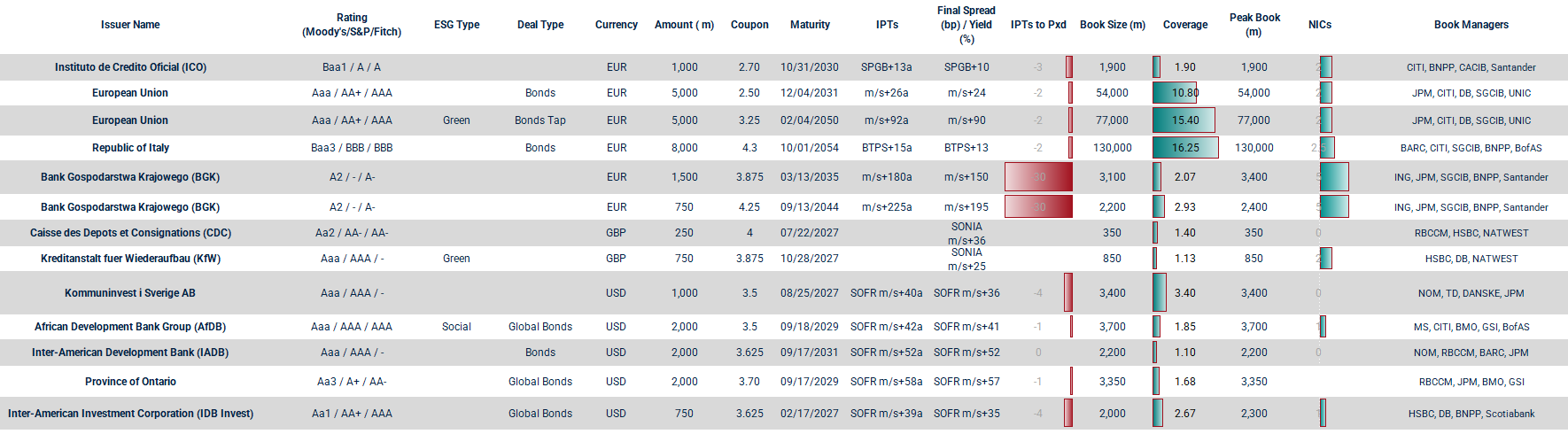Select the SOFR m/s+57 final spread cell

pos(966,382)
